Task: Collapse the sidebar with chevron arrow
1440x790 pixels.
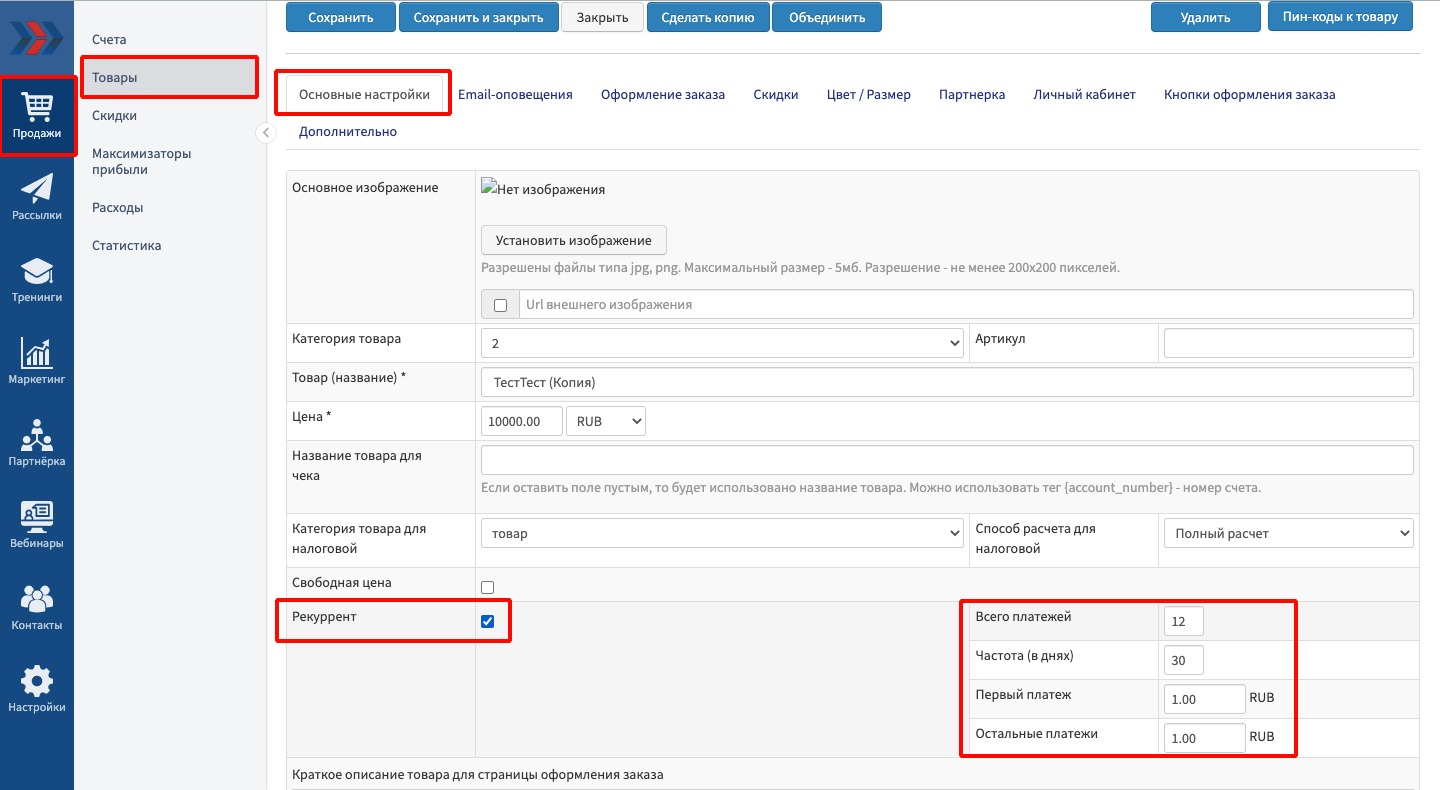Action: click(x=266, y=133)
